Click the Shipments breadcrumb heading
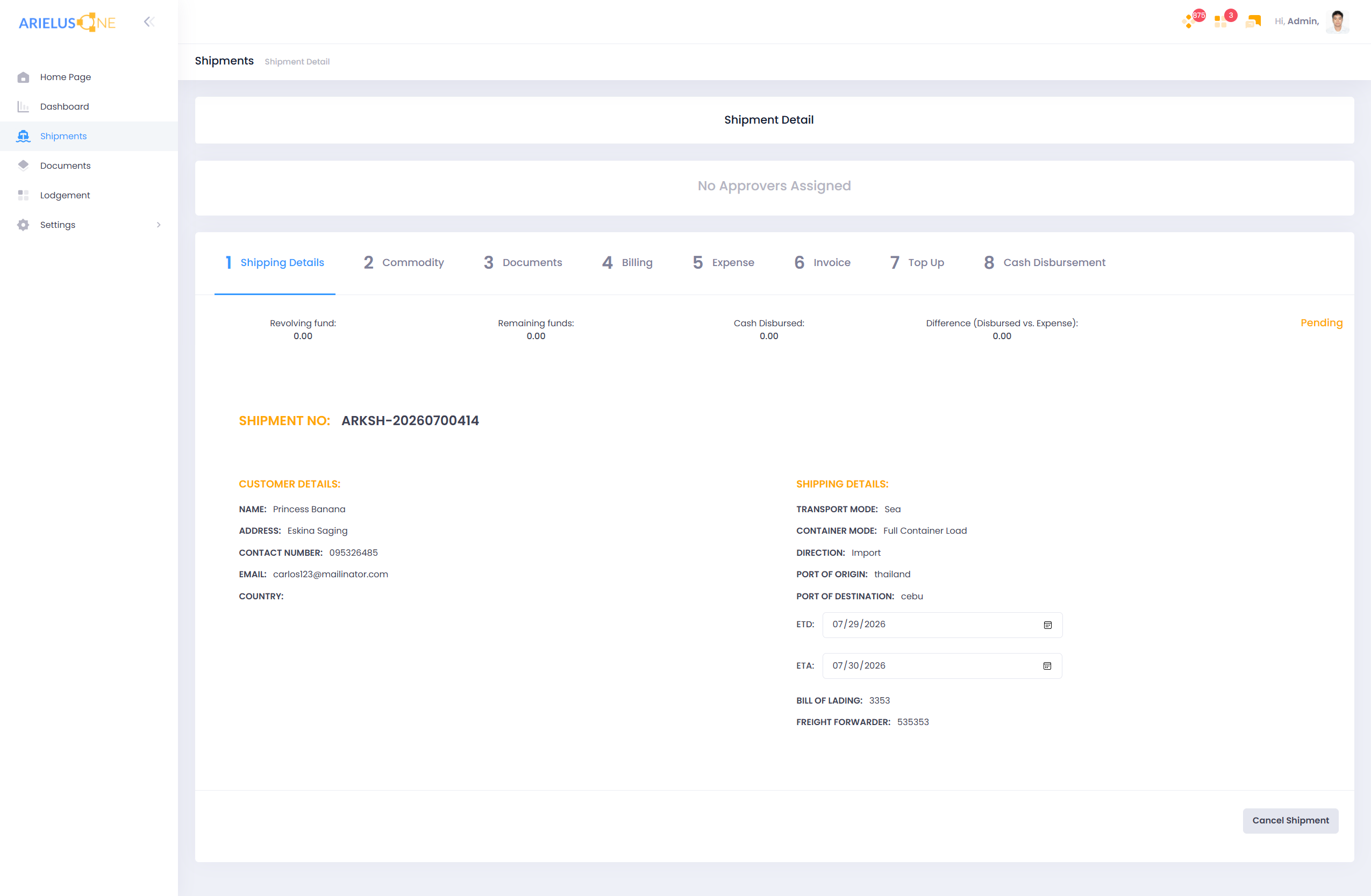The image size is (1371, 896). pyautogui.click(x=224, y=61)
